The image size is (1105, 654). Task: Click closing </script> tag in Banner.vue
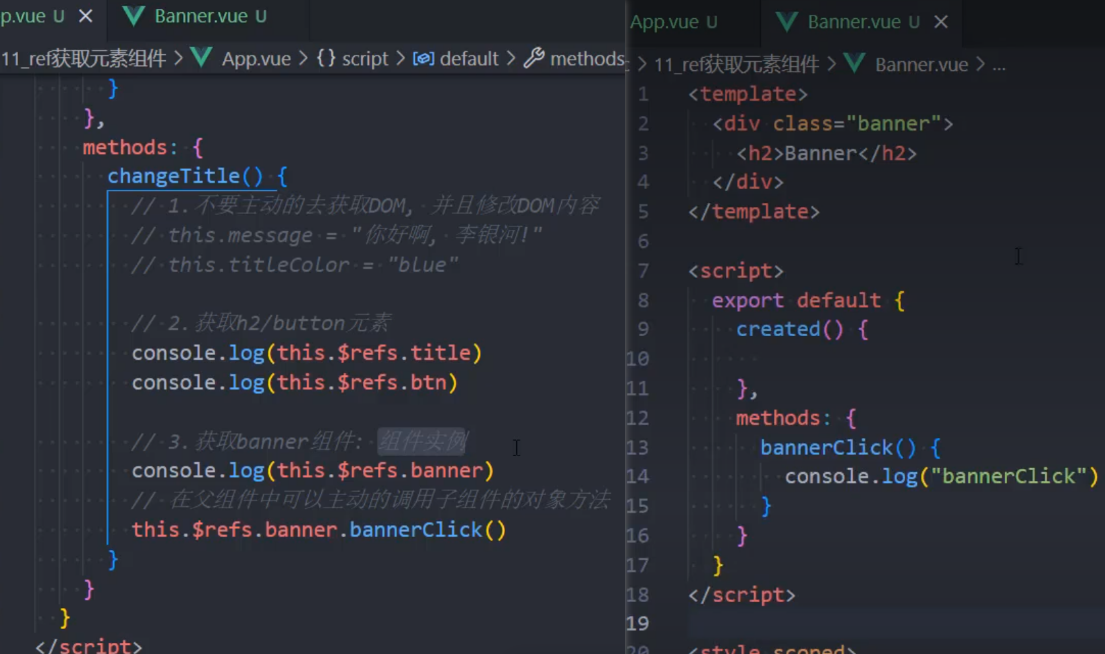coord(742,596)
